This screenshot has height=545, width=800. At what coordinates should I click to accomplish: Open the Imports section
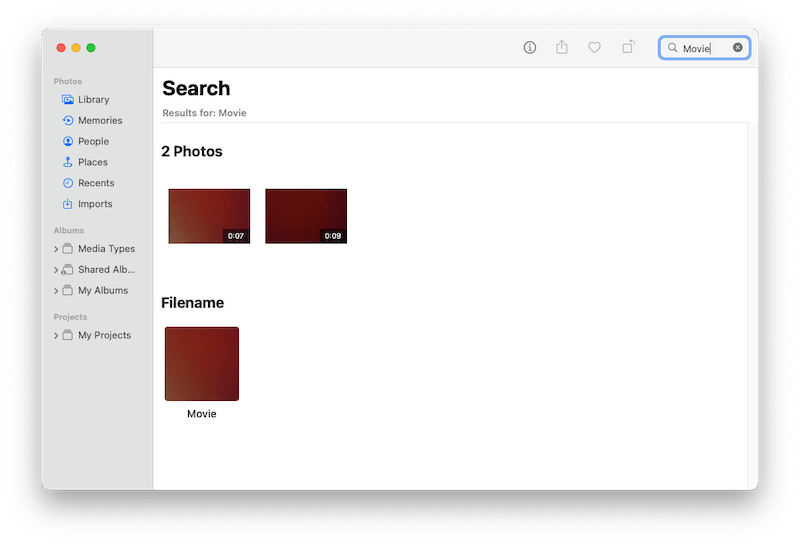click(95, 205)
